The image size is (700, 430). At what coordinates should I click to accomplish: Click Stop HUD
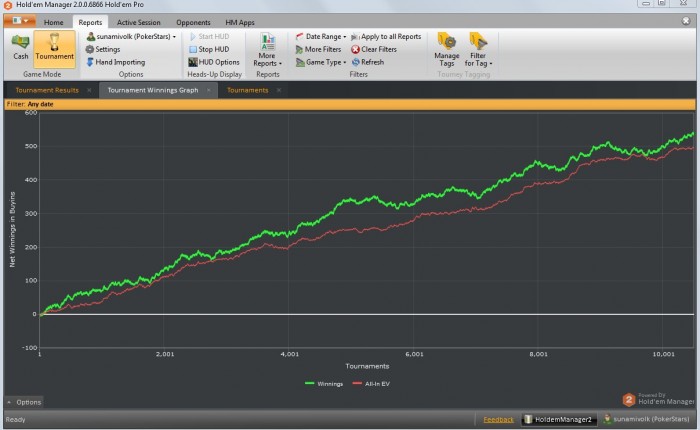(x=209, y=49)
